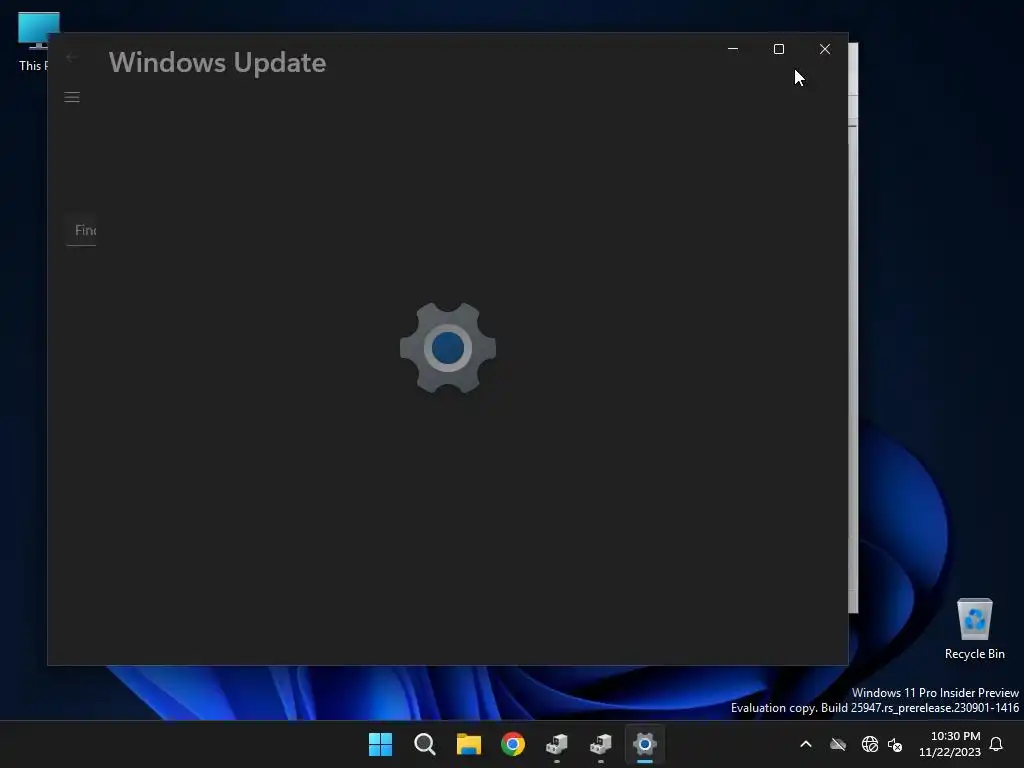Open taskbar Search

point(424,744)
